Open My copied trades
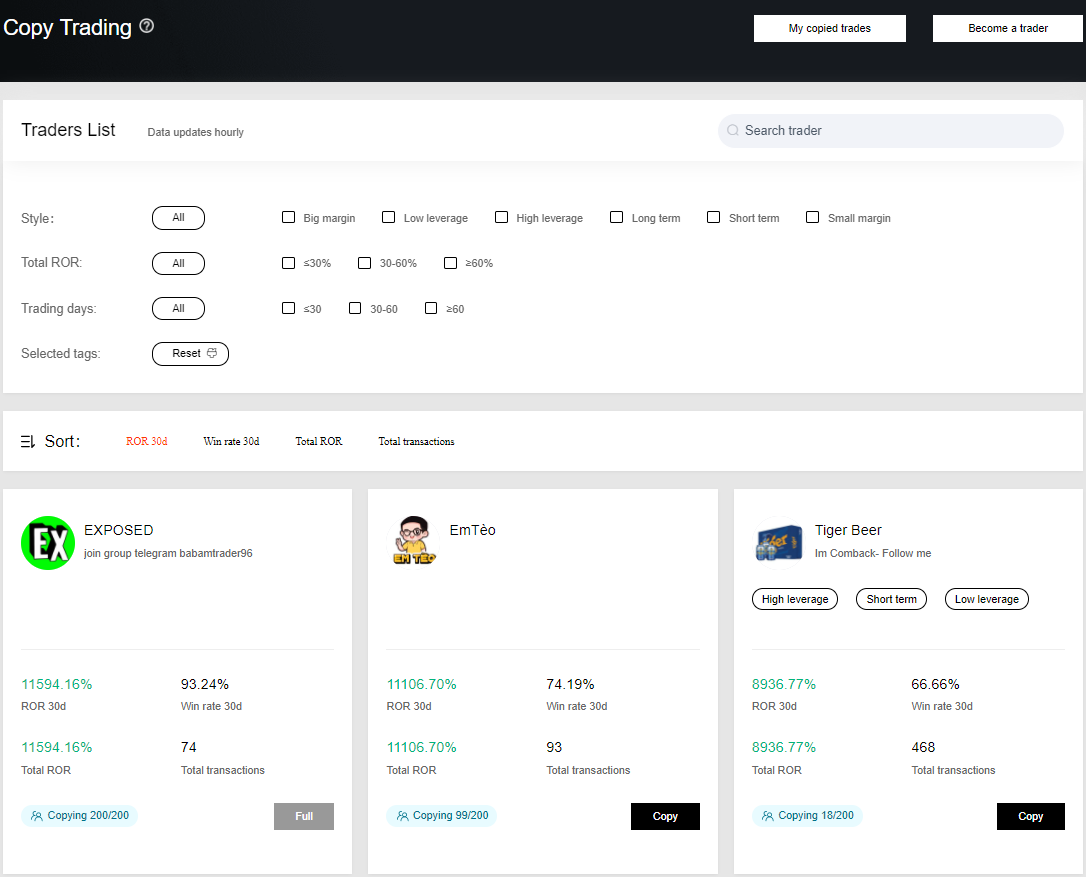 (829, 28)
